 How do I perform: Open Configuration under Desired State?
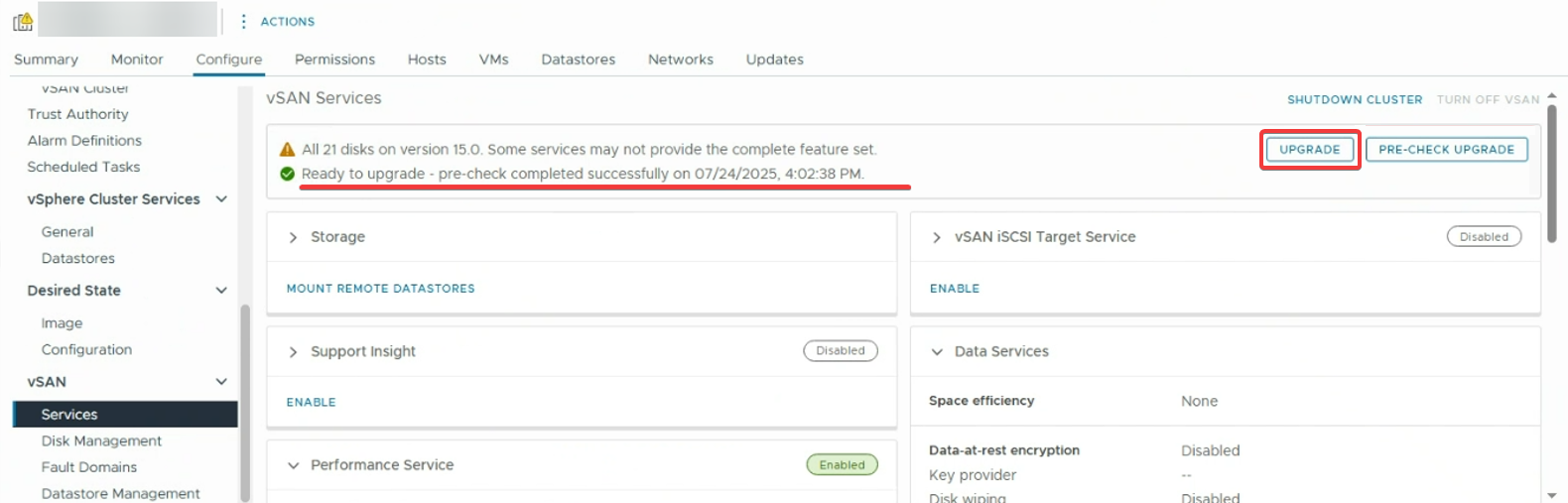86,350
